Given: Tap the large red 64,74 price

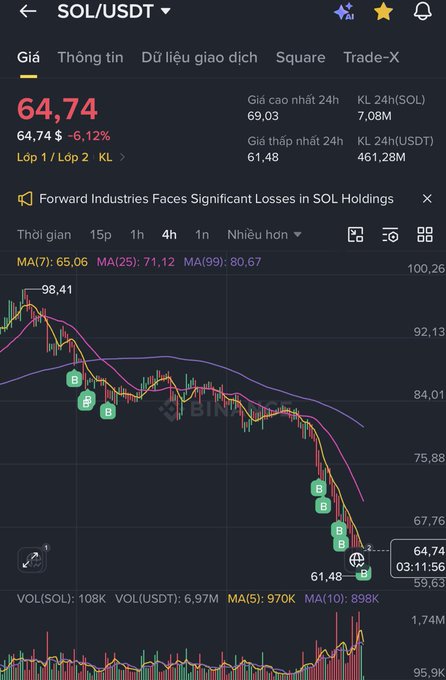Looking at the screenshot, I should point(57,109).
